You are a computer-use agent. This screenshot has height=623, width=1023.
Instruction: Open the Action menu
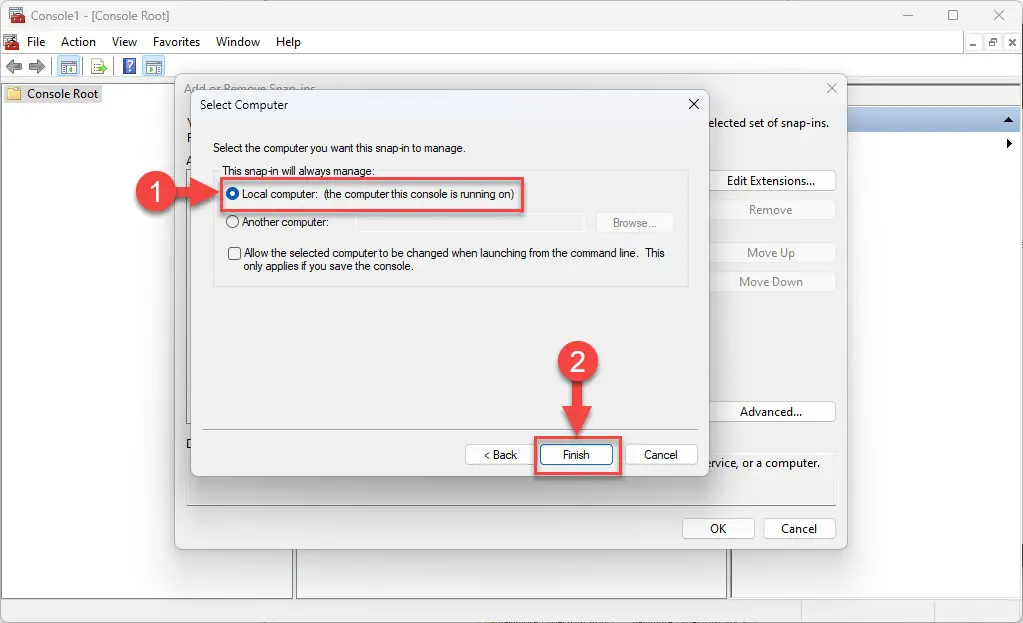pos(78,42)
